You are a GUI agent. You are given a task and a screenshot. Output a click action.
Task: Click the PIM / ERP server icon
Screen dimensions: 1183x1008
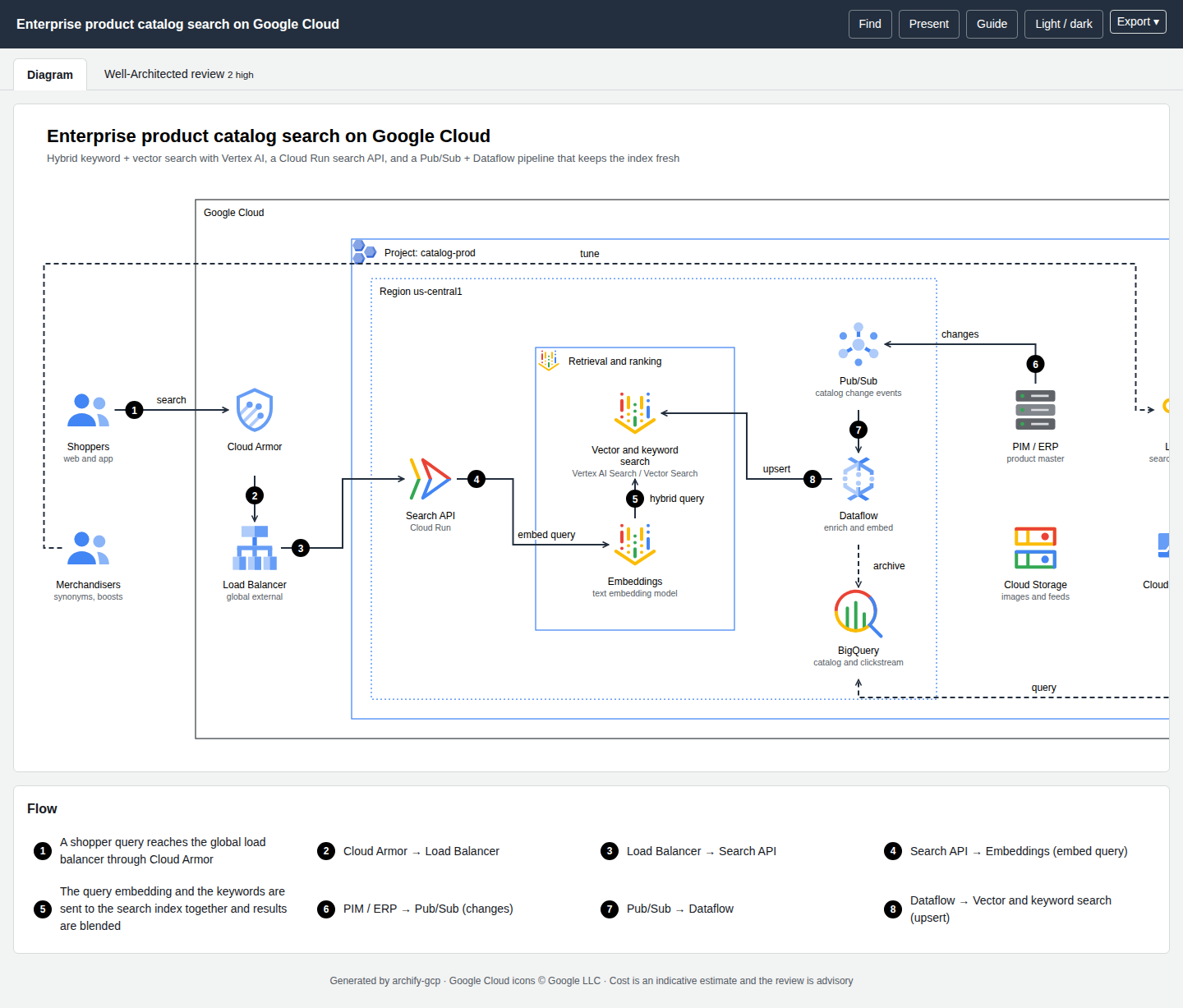click(1035, 410)
